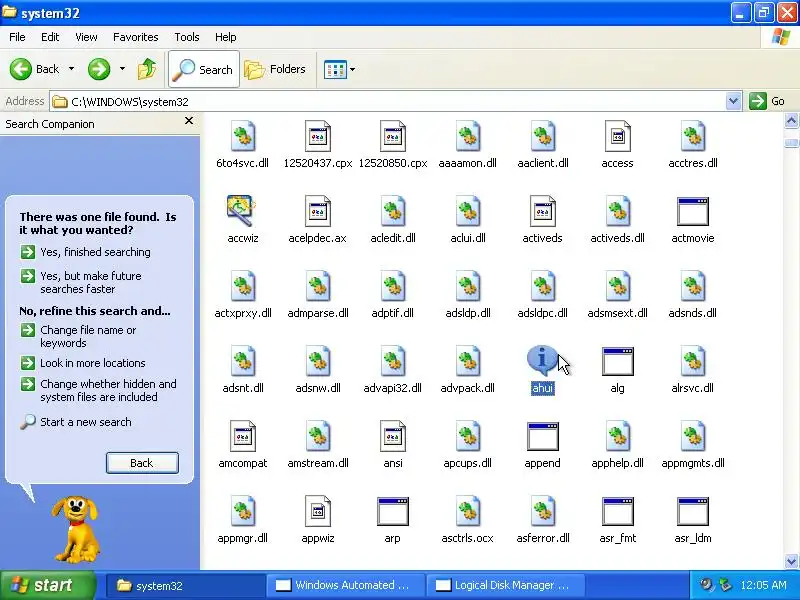Click the Up folder toolbar icon
Screen dimensions: 800x600
(147, 69)
